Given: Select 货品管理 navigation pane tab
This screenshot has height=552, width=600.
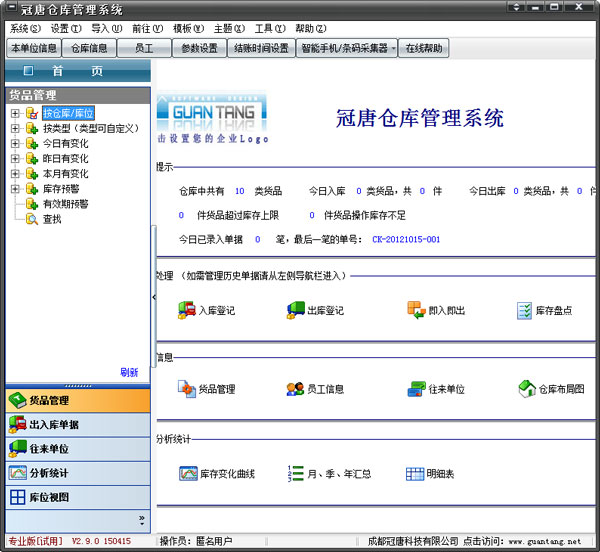Looking at the screenshot, I should pyautogui.click(x=78, y=401).
